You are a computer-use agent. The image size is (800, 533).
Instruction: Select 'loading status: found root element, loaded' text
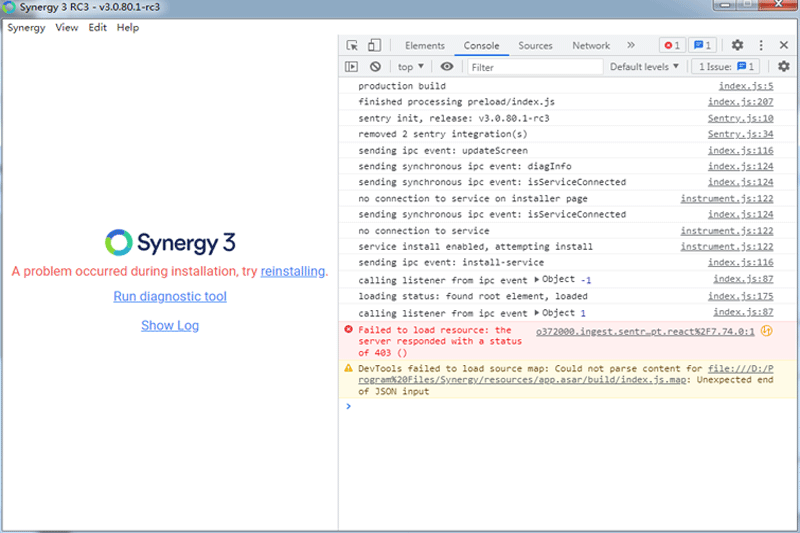point(472,296)
